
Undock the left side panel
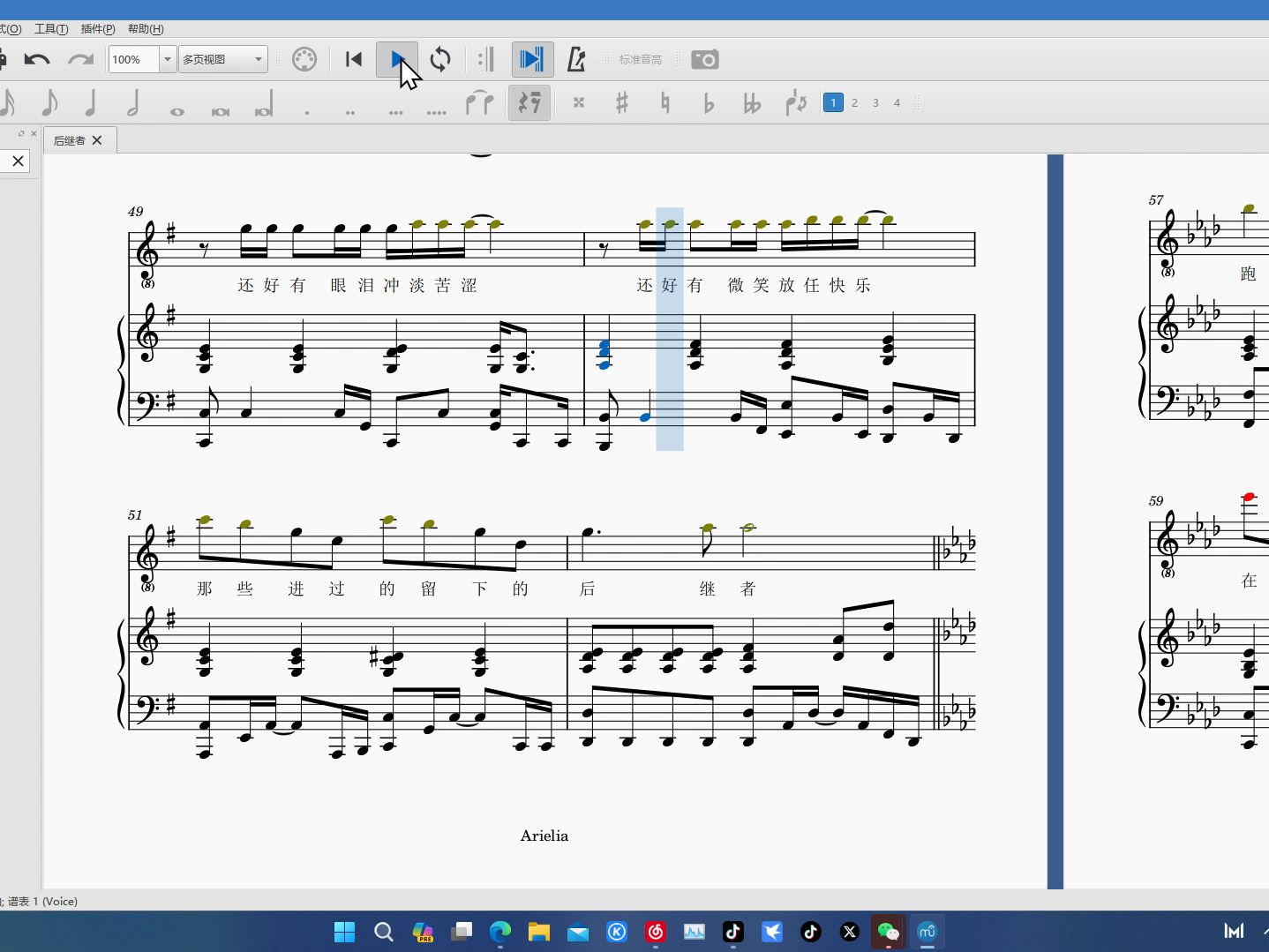(x=21, y=133)
